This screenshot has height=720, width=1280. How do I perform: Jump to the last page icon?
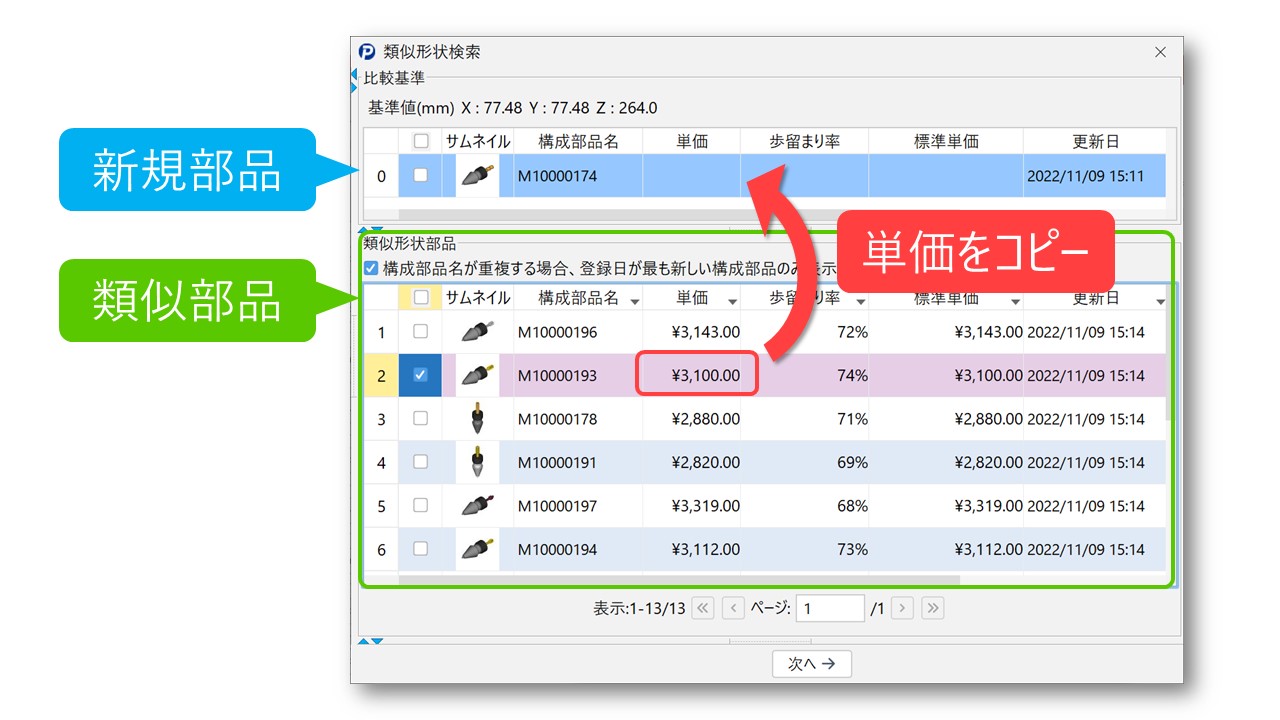point(933,608)
